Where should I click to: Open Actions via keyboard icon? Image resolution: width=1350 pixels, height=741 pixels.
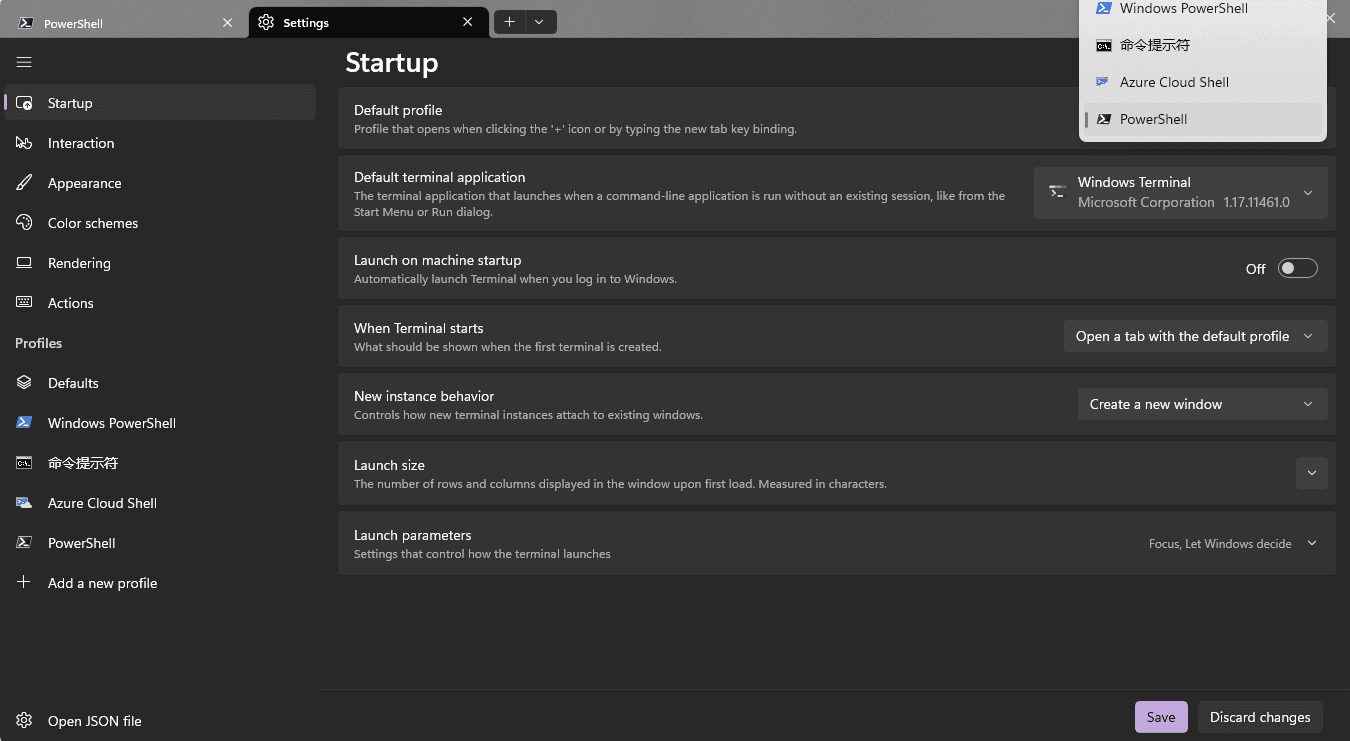click(24, 303)
